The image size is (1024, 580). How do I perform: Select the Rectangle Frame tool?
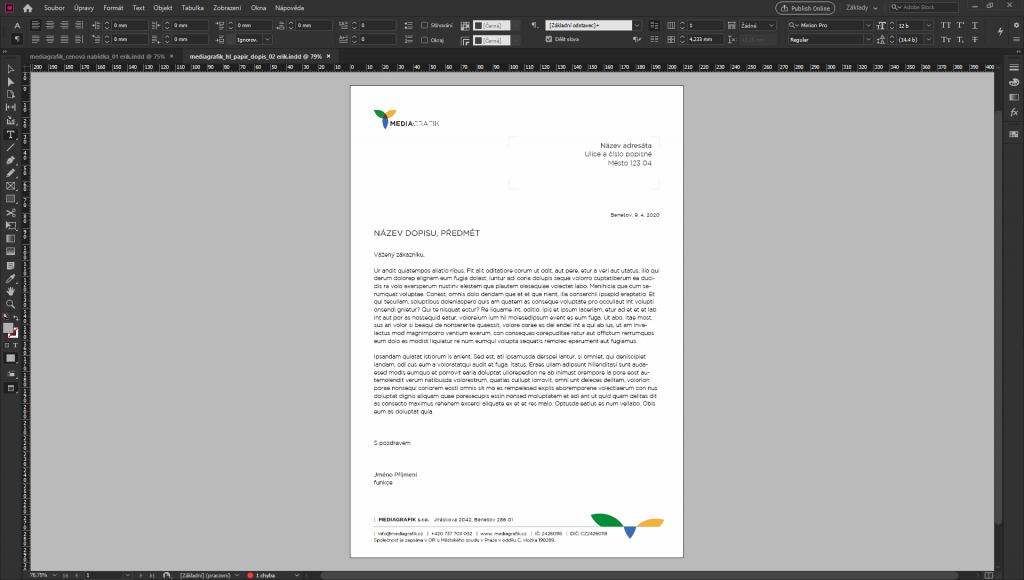coord(10,186)
